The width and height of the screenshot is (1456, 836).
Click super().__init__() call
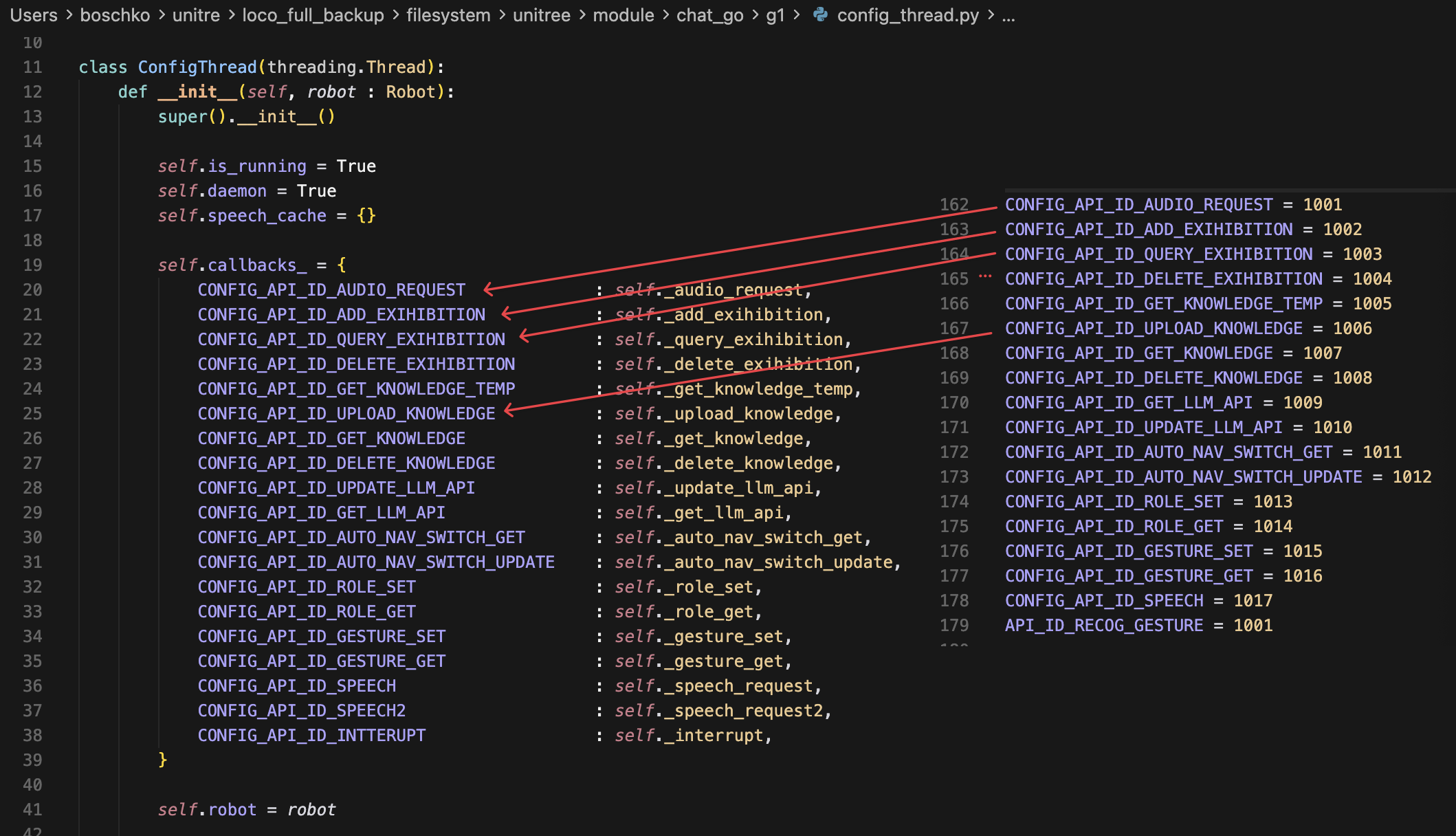coord(246,117)
